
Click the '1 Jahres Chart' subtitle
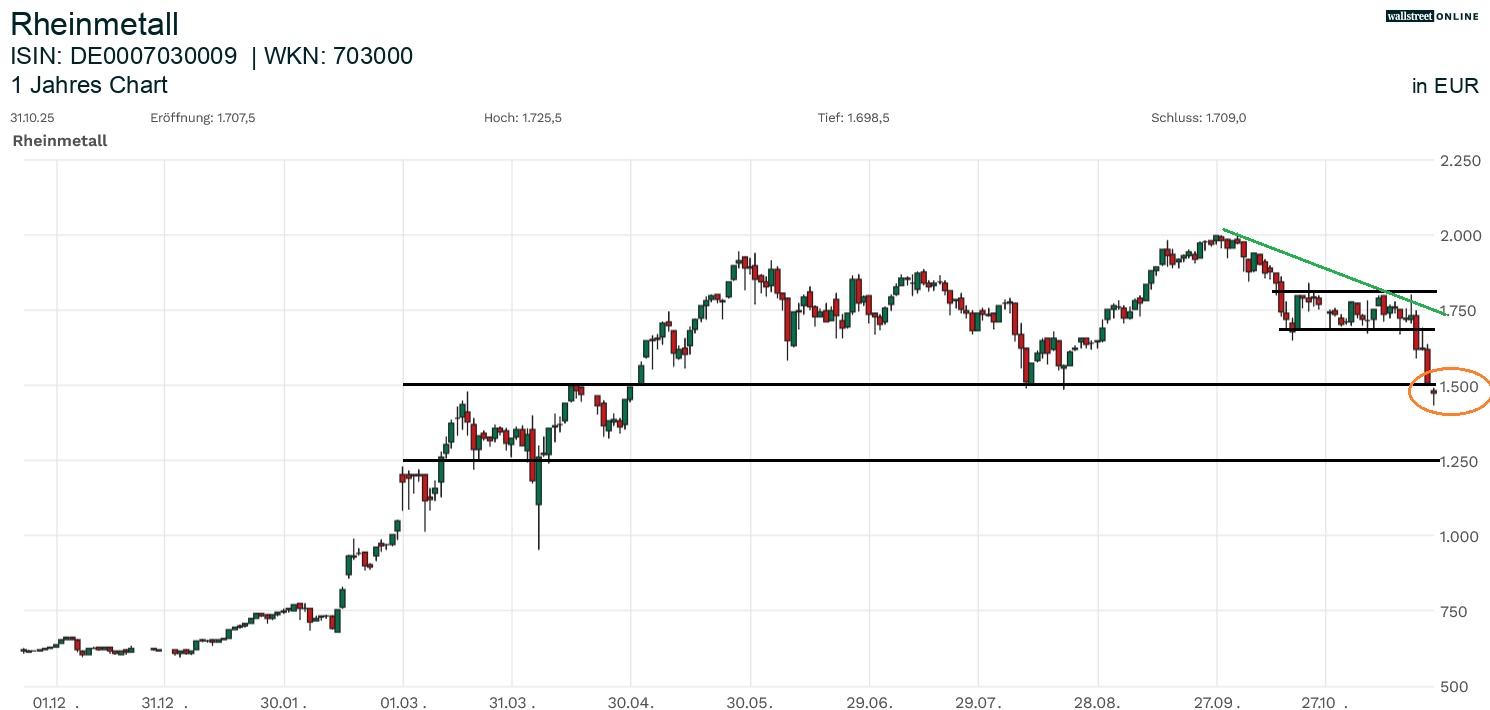89,85
